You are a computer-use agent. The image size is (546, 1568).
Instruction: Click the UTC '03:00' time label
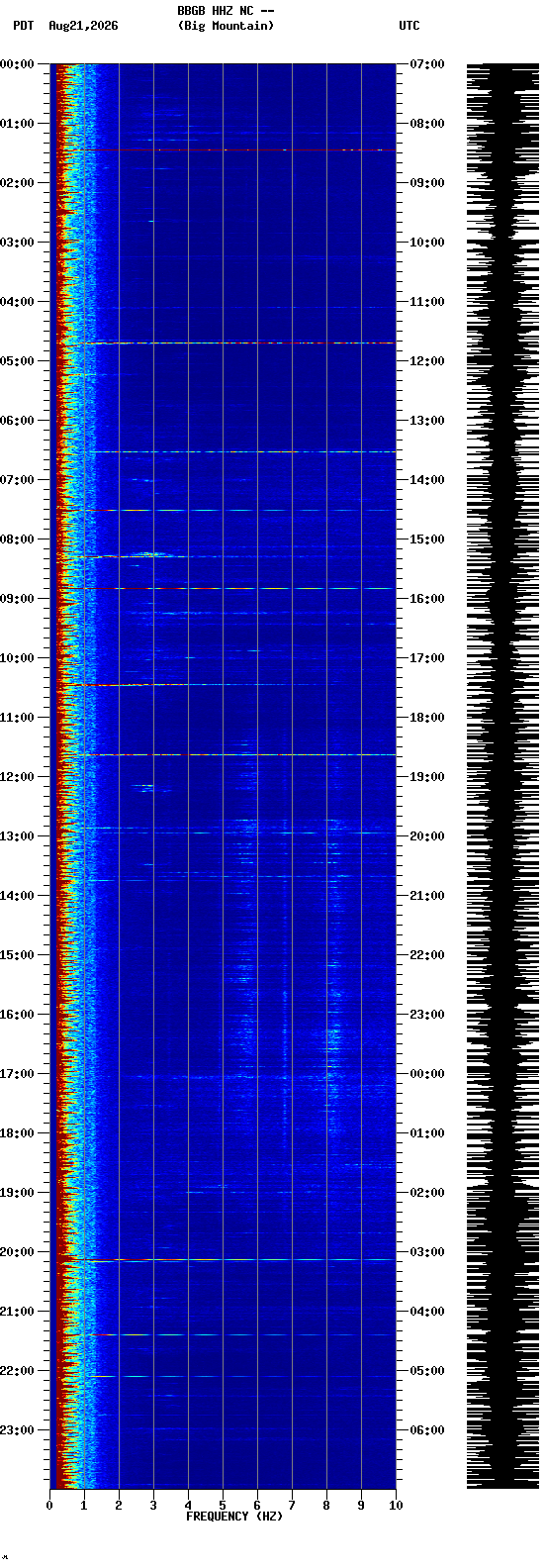tap(426, 1252)
